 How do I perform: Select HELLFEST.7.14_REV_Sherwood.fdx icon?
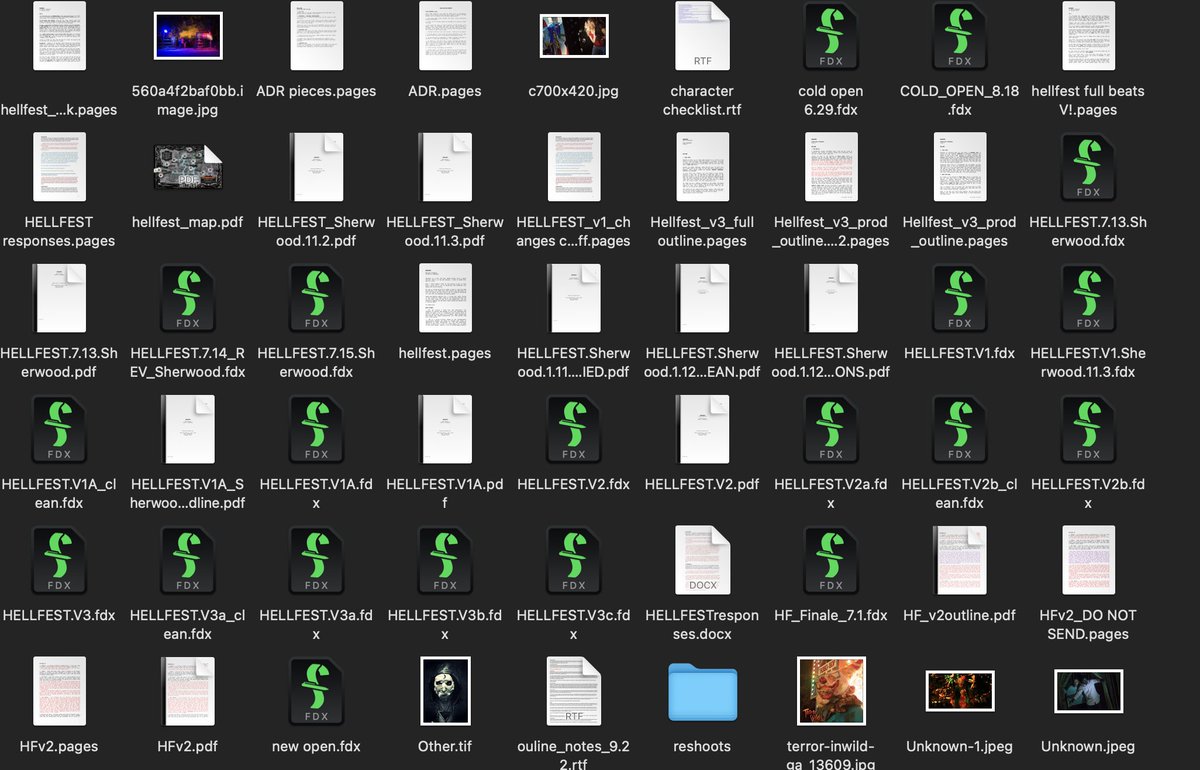188,298
